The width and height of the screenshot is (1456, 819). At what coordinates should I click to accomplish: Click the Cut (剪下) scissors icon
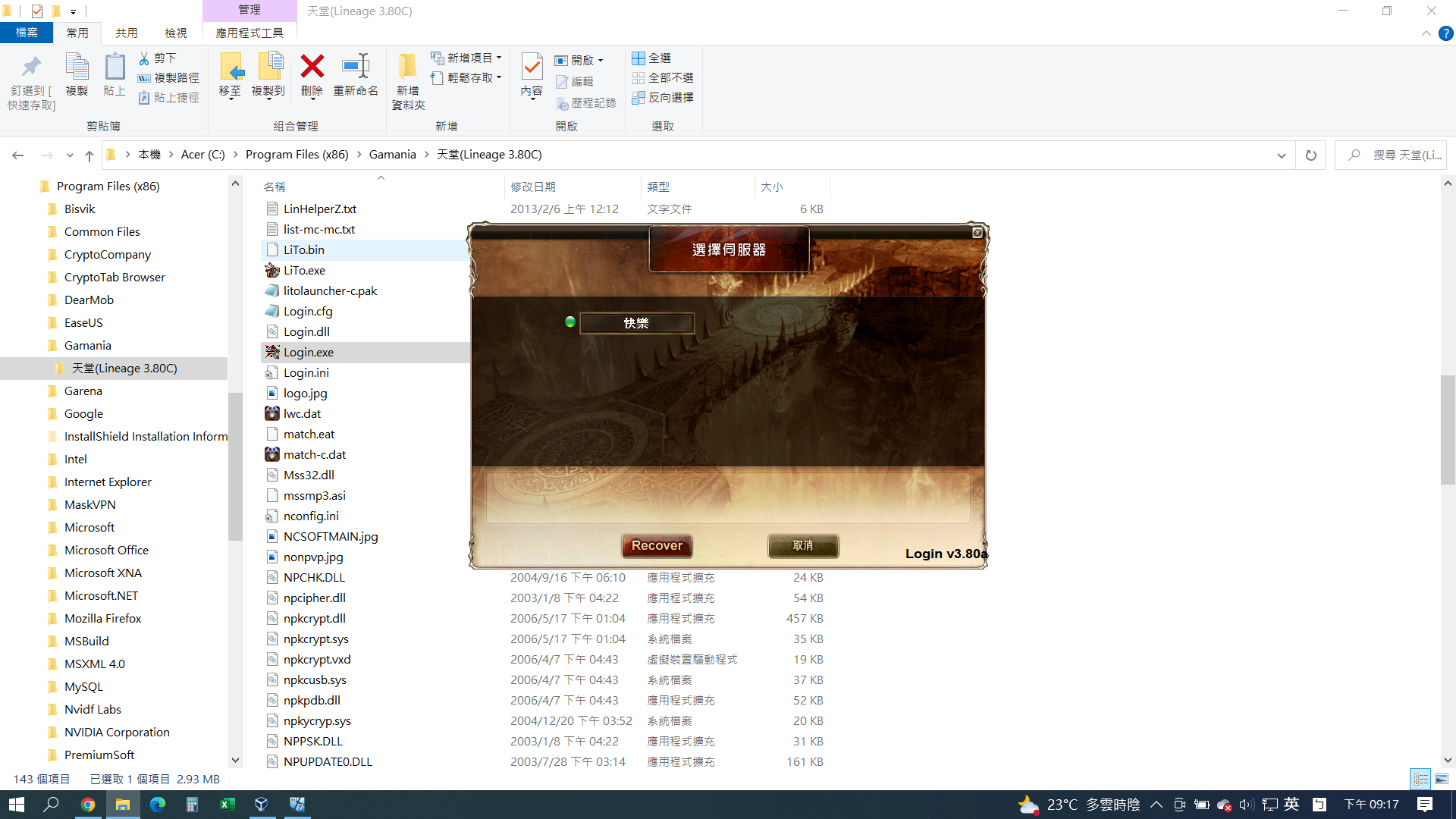[x=144, y=58]
